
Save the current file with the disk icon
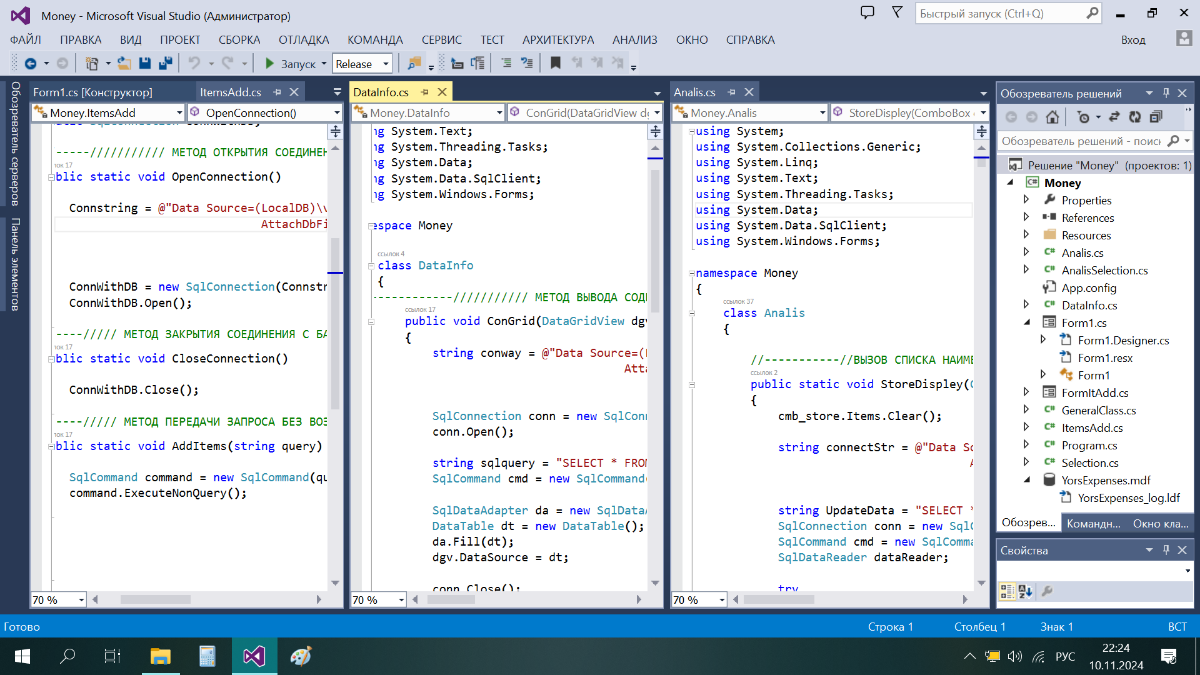tap(145, 63)
